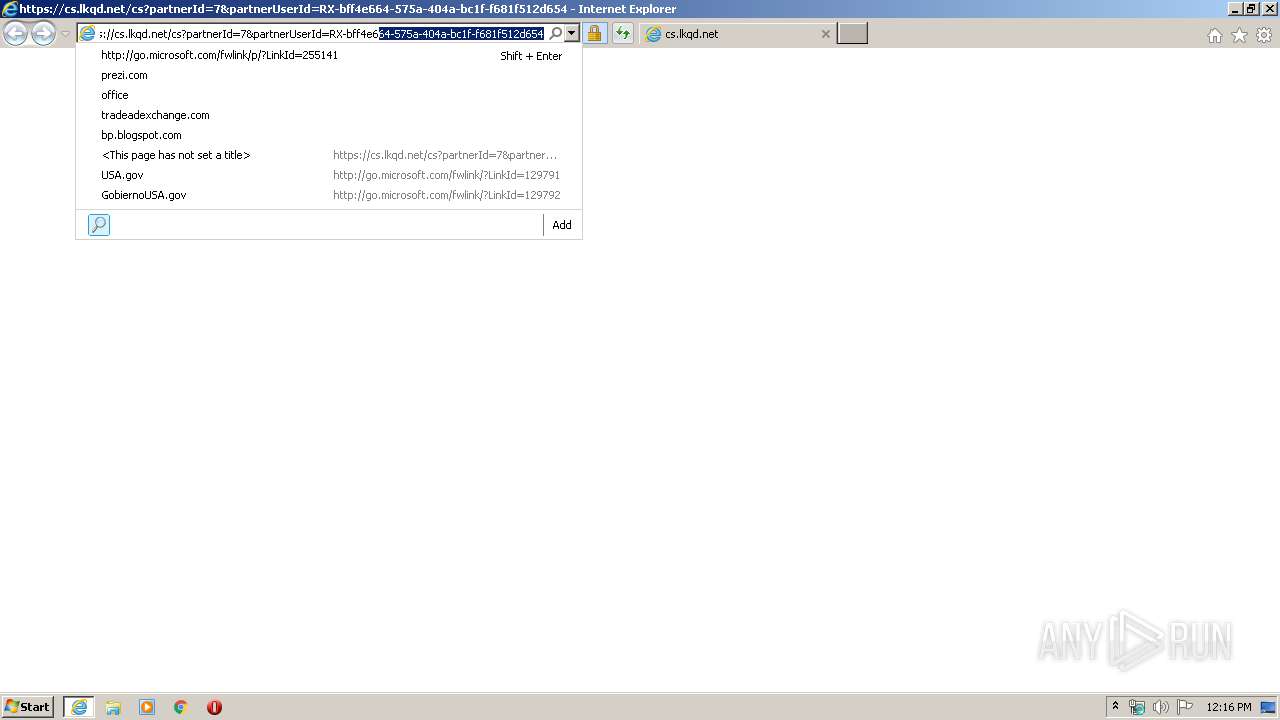Select go.microsoft.com LinkId=255141 suggestion
Image resolution: width=1280 pixels, height=720 pixels.
point(328,55)
